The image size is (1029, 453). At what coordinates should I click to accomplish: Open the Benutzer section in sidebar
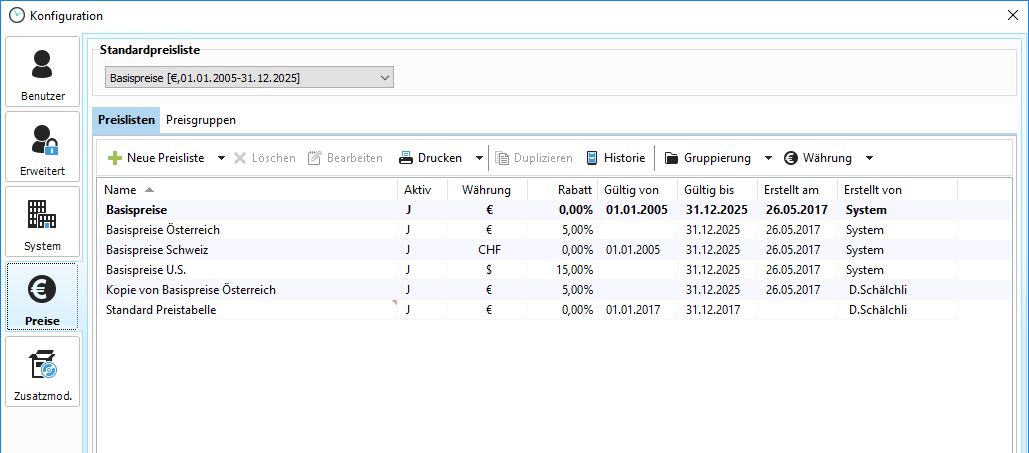point(43,72)
